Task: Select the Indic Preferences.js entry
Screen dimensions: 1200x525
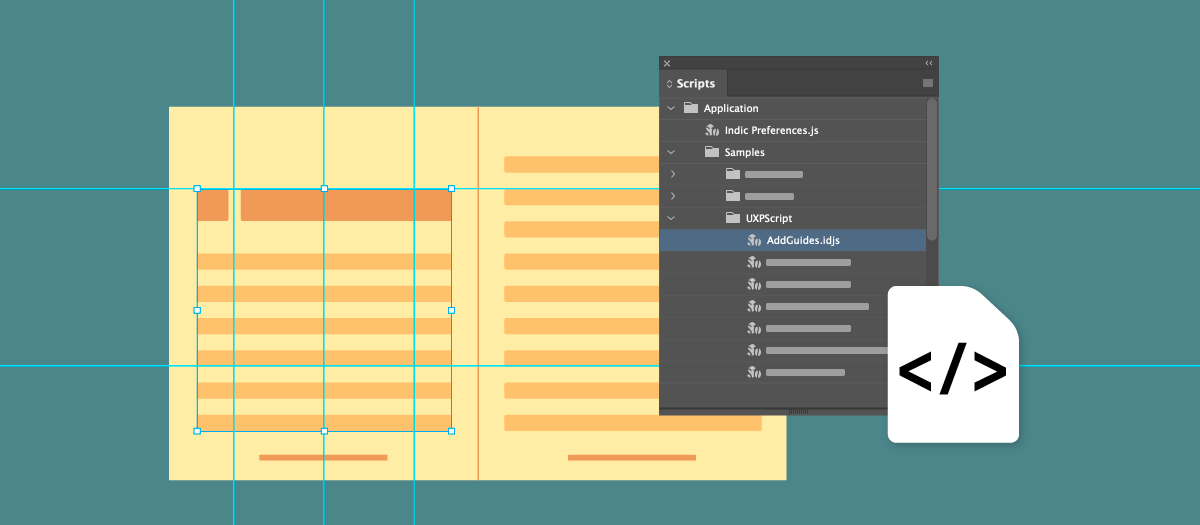Action: click(771, 130)
